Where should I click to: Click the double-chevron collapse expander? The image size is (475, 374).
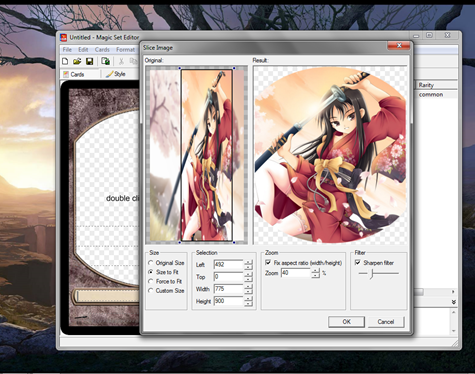tap(453, 302)
